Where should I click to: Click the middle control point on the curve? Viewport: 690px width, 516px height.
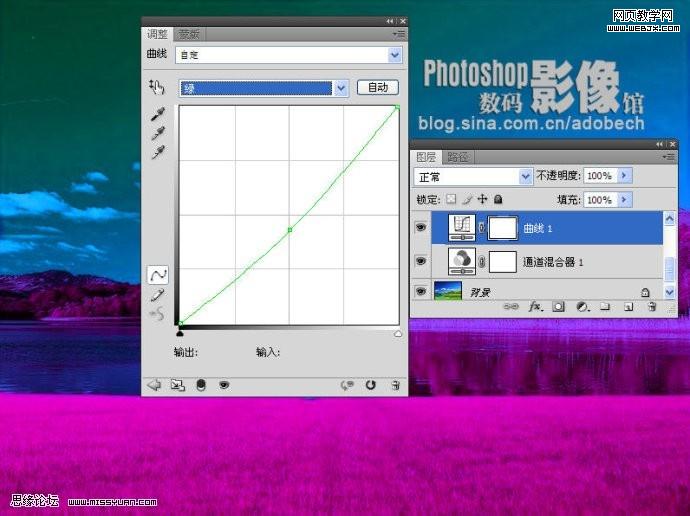290,230
